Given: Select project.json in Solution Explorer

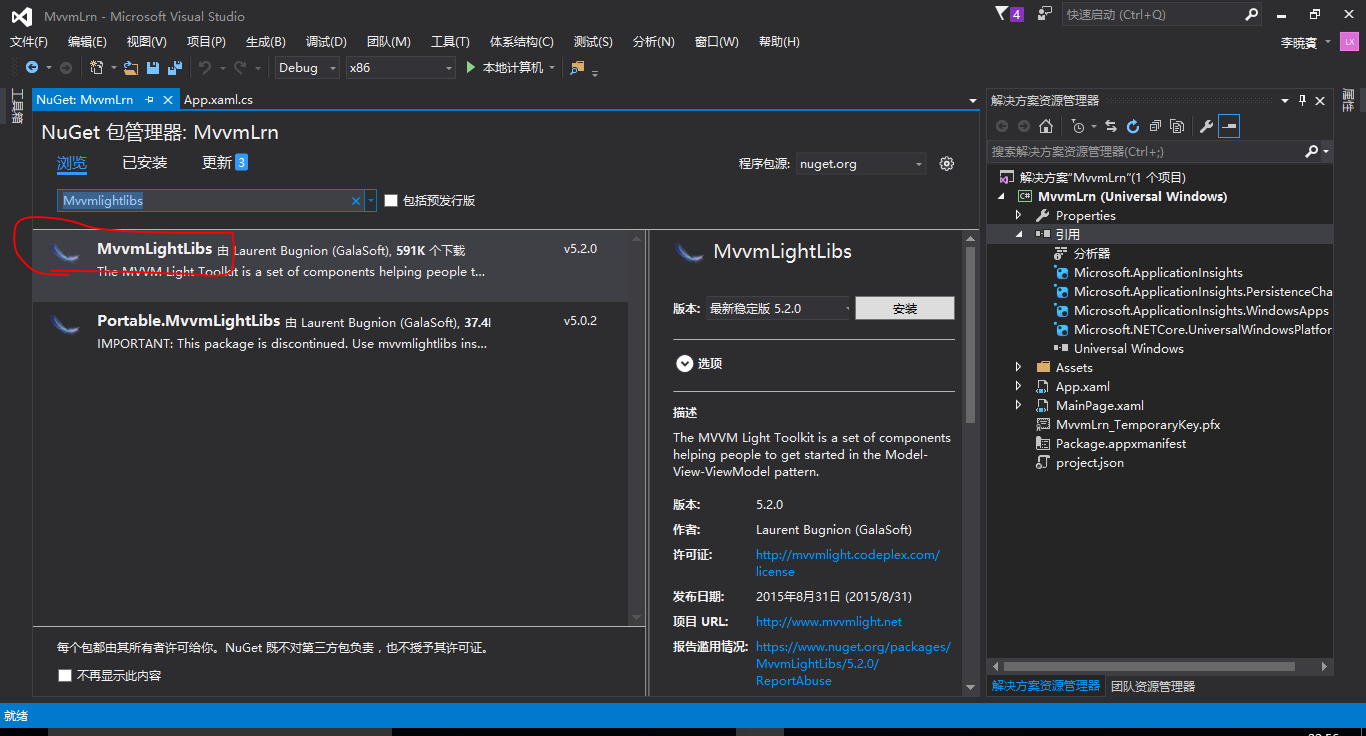Looking at the screenshot, I should click(x=1089, y=463).
